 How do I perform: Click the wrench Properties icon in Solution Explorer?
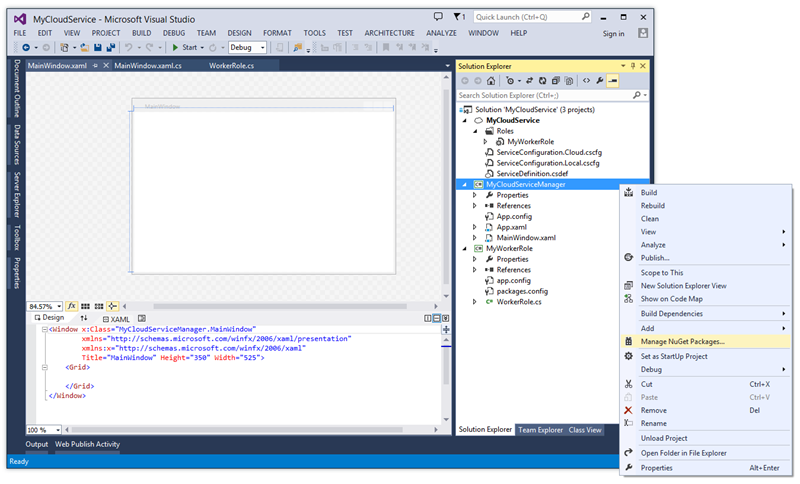(x=599, y=81)
